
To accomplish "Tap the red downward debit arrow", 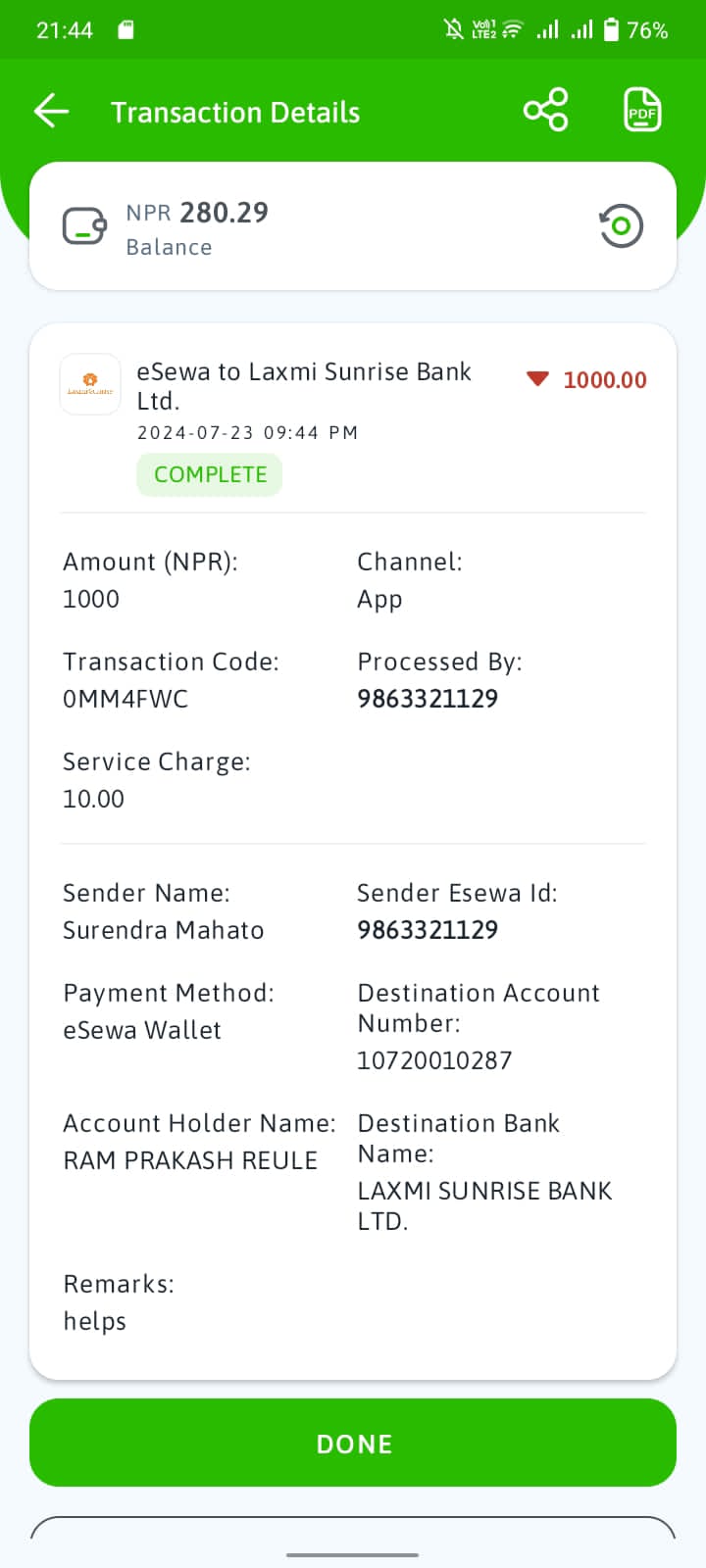I will point(537,379).
